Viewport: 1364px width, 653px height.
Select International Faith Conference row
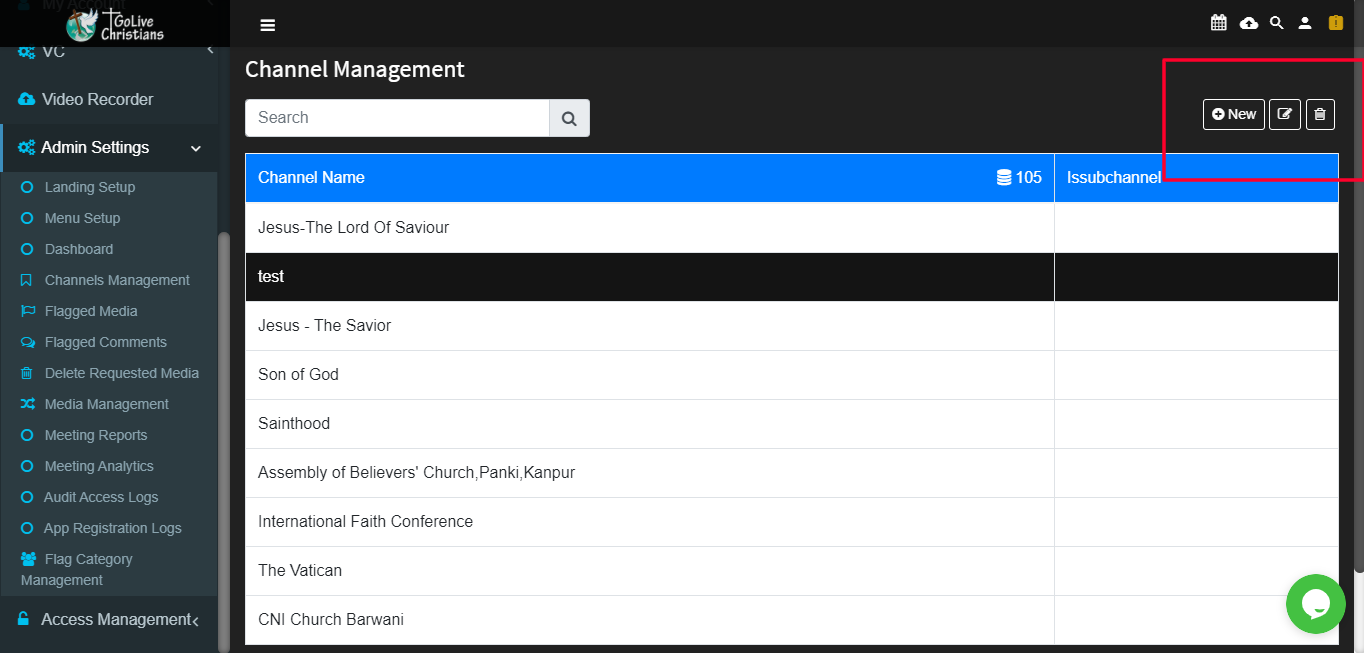click(x=792, y=522)
